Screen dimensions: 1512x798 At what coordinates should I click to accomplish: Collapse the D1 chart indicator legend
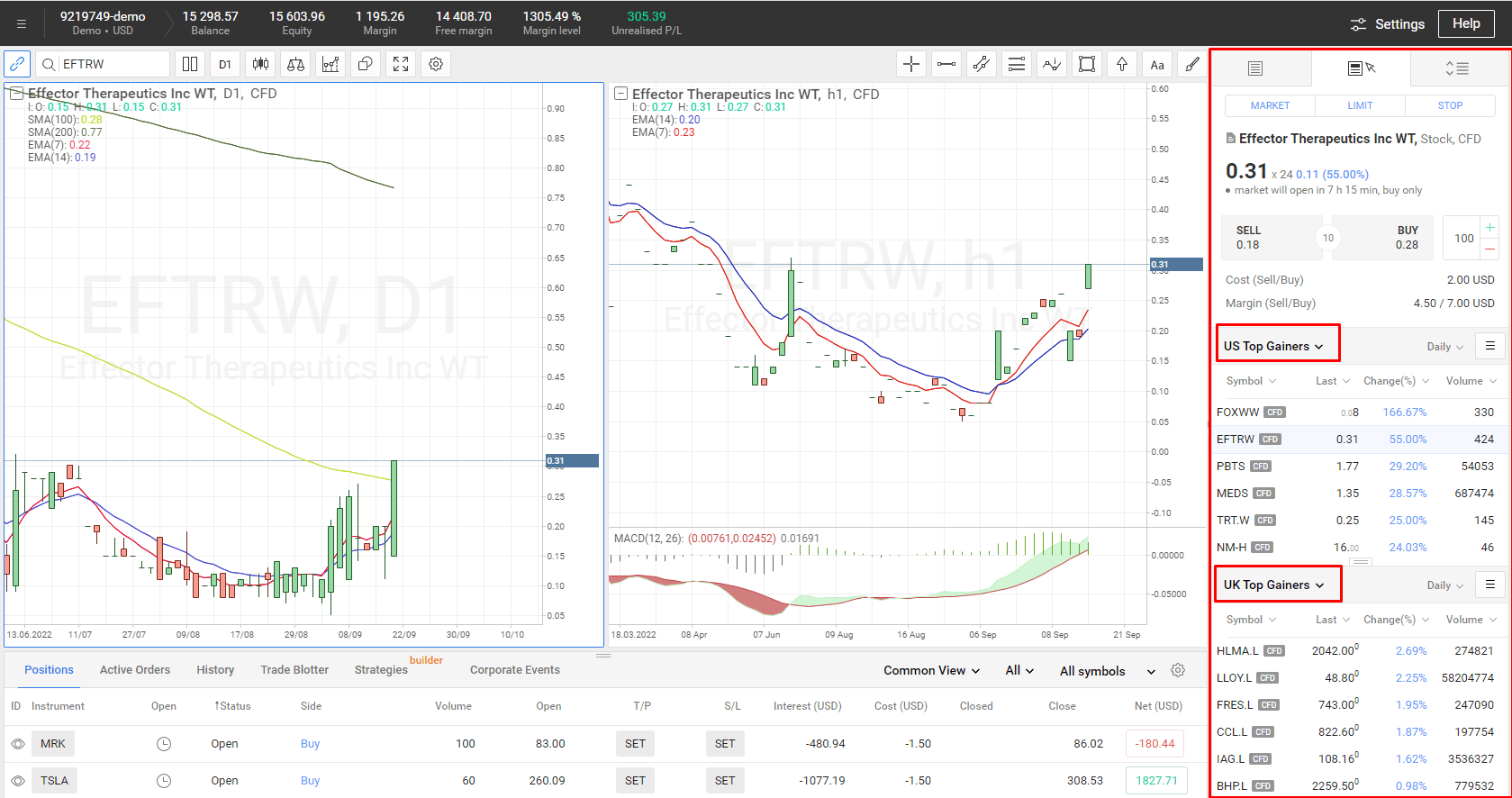[16, 93]
